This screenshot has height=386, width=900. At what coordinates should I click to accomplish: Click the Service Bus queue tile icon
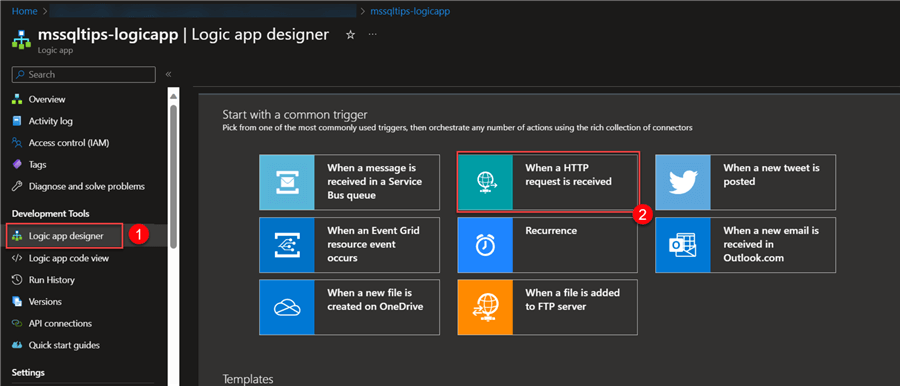[287, 182]
